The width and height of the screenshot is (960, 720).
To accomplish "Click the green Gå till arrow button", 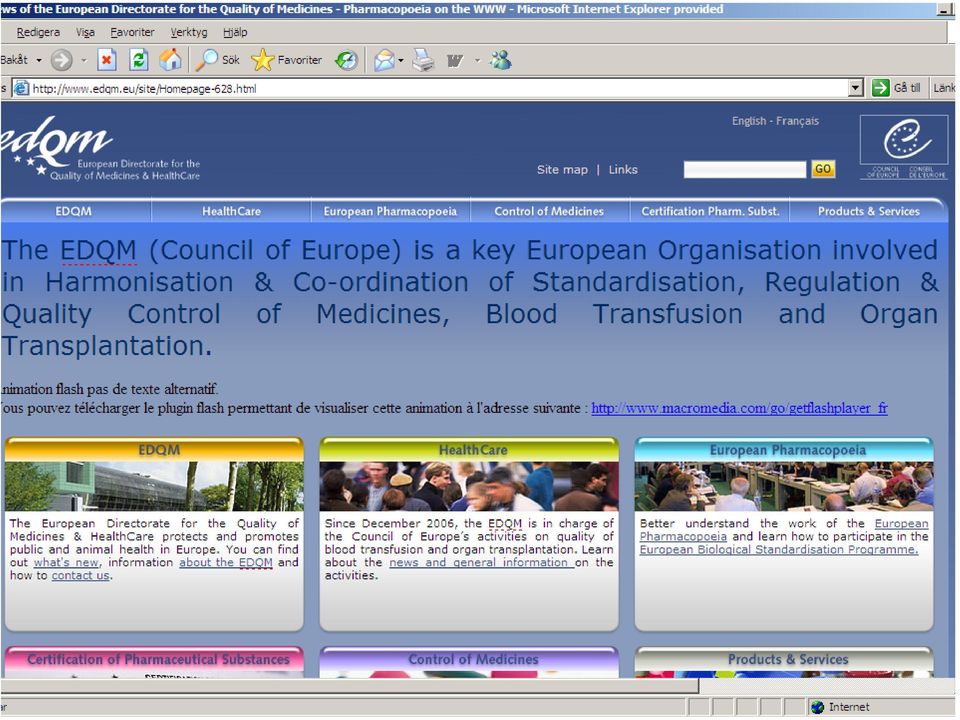I will pos(880,88).
